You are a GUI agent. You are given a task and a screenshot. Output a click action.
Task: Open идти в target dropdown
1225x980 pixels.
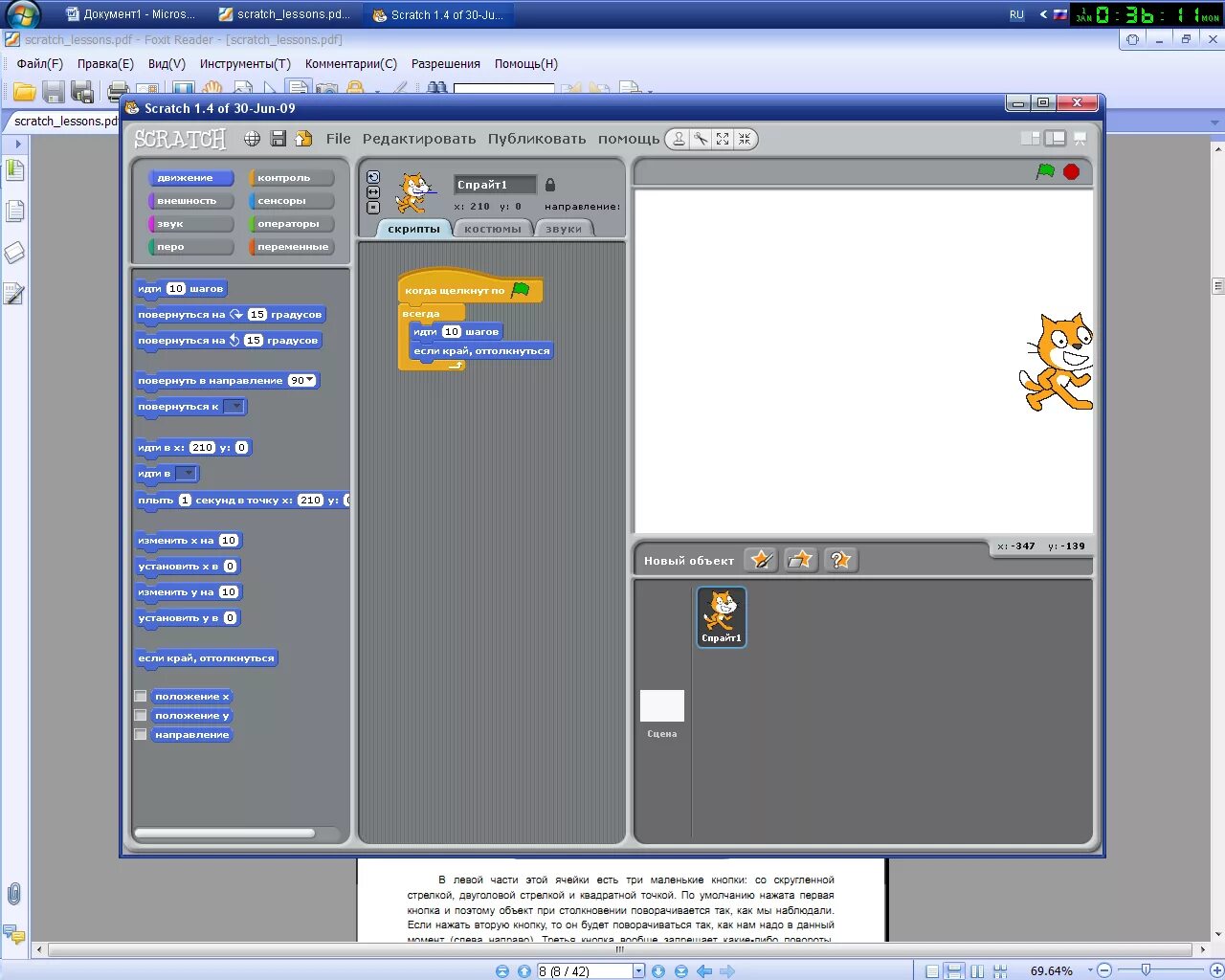[x=187, y=474]
